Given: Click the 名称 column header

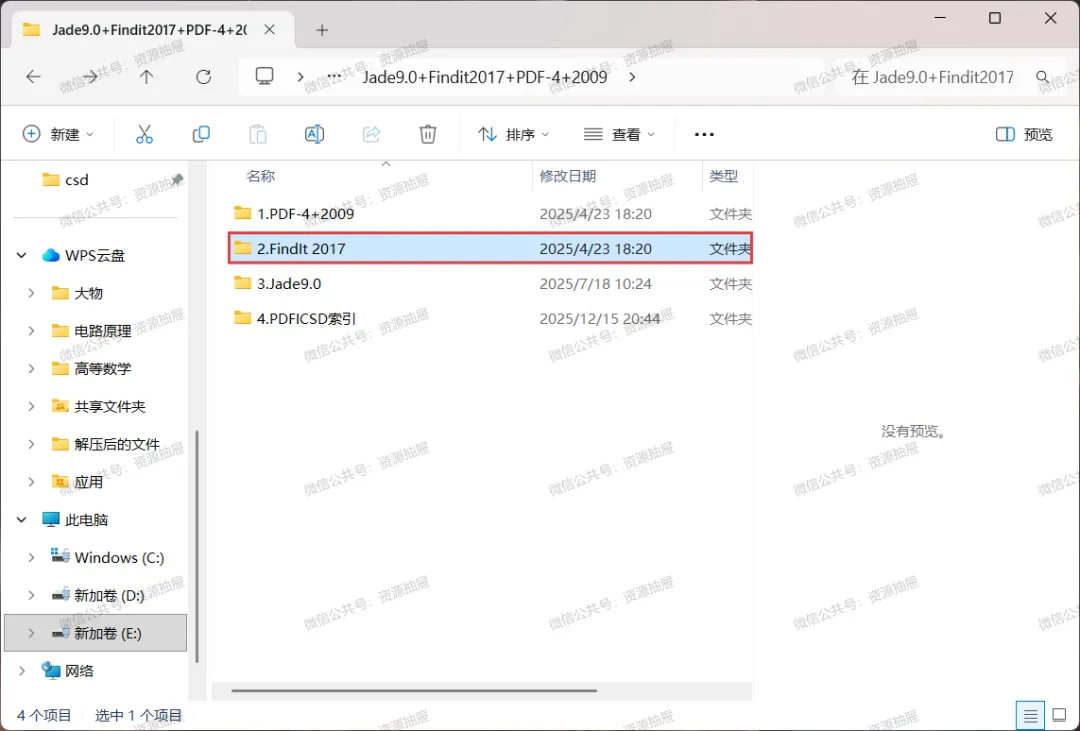Looking at the screenshot, I should tap(260, 176).
